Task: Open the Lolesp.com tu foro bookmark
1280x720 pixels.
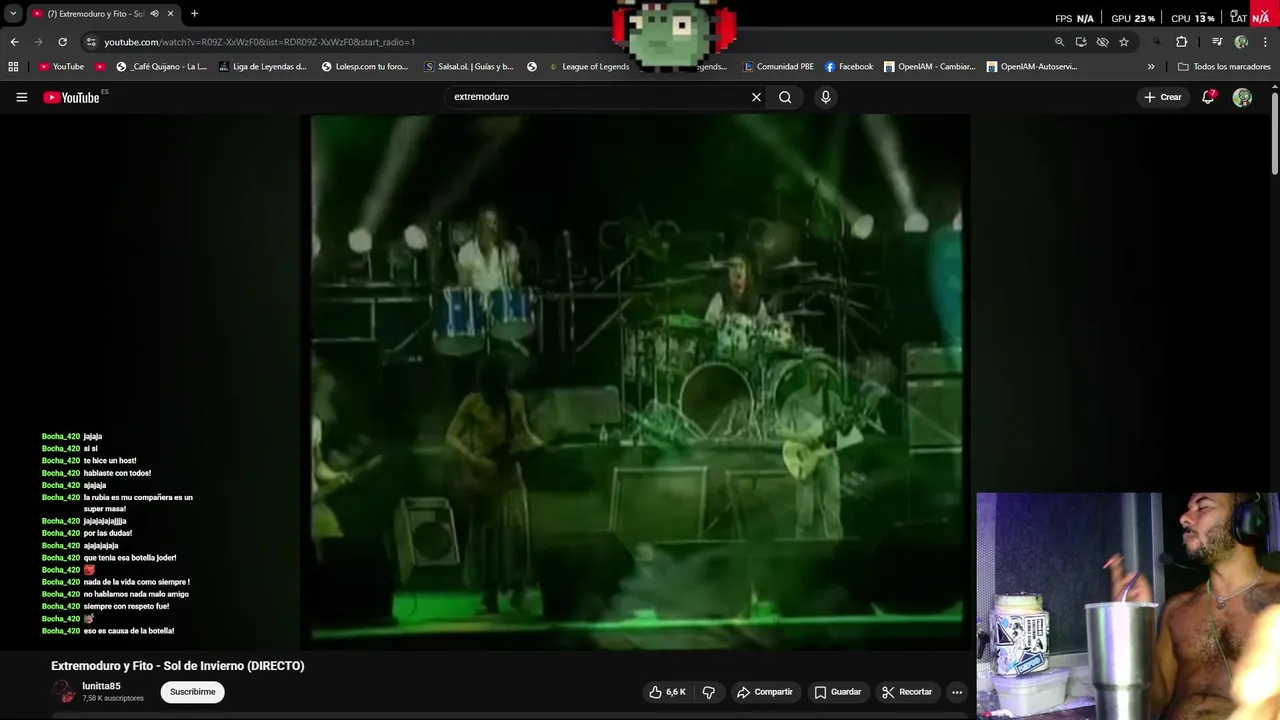Action: point(365,67)
